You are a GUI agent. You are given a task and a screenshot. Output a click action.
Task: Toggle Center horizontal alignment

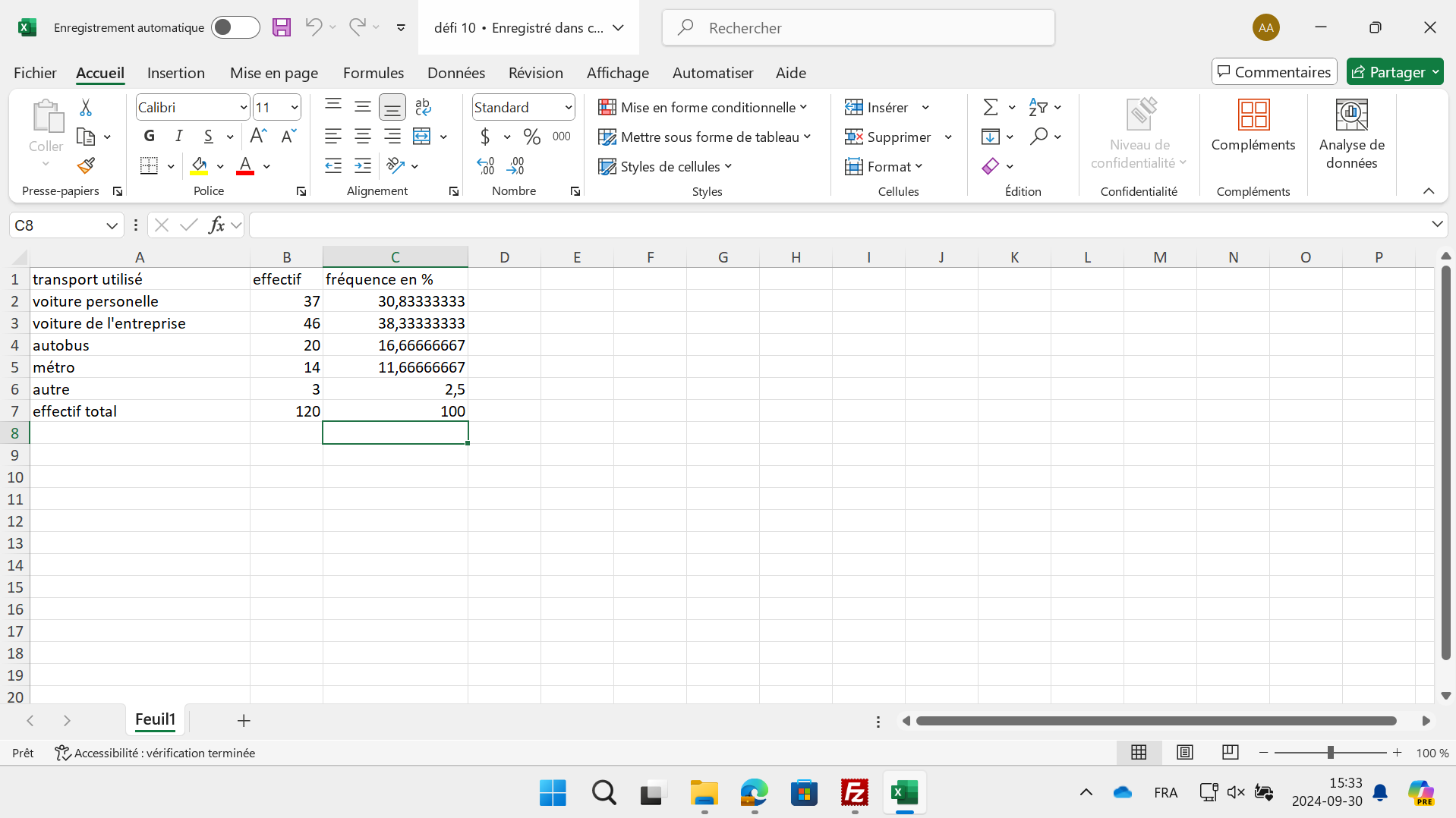pos(363,137)
